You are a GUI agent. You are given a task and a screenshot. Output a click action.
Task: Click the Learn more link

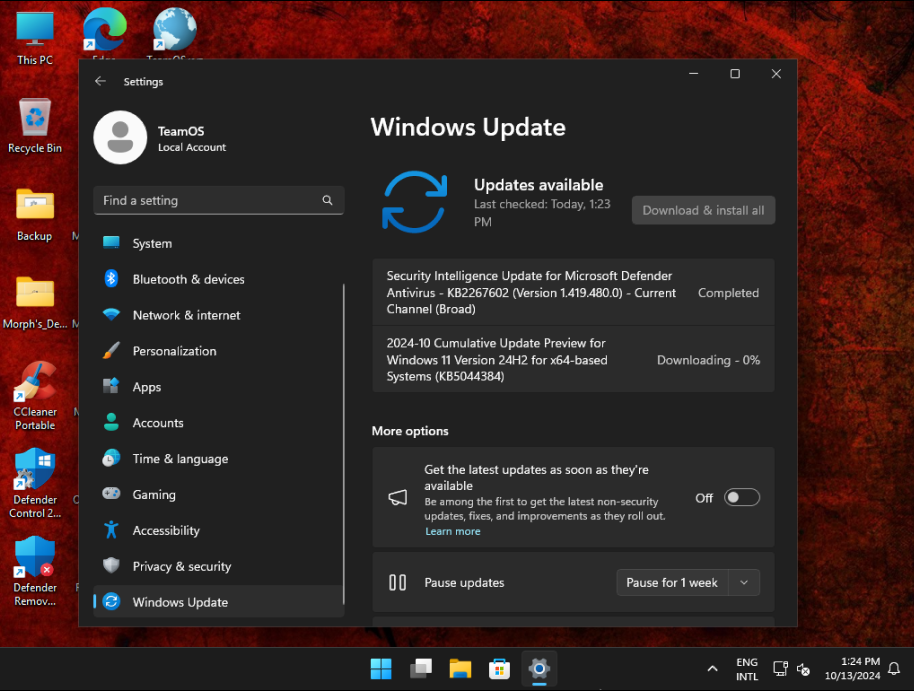pyautogui.click(x=452, y=531)
